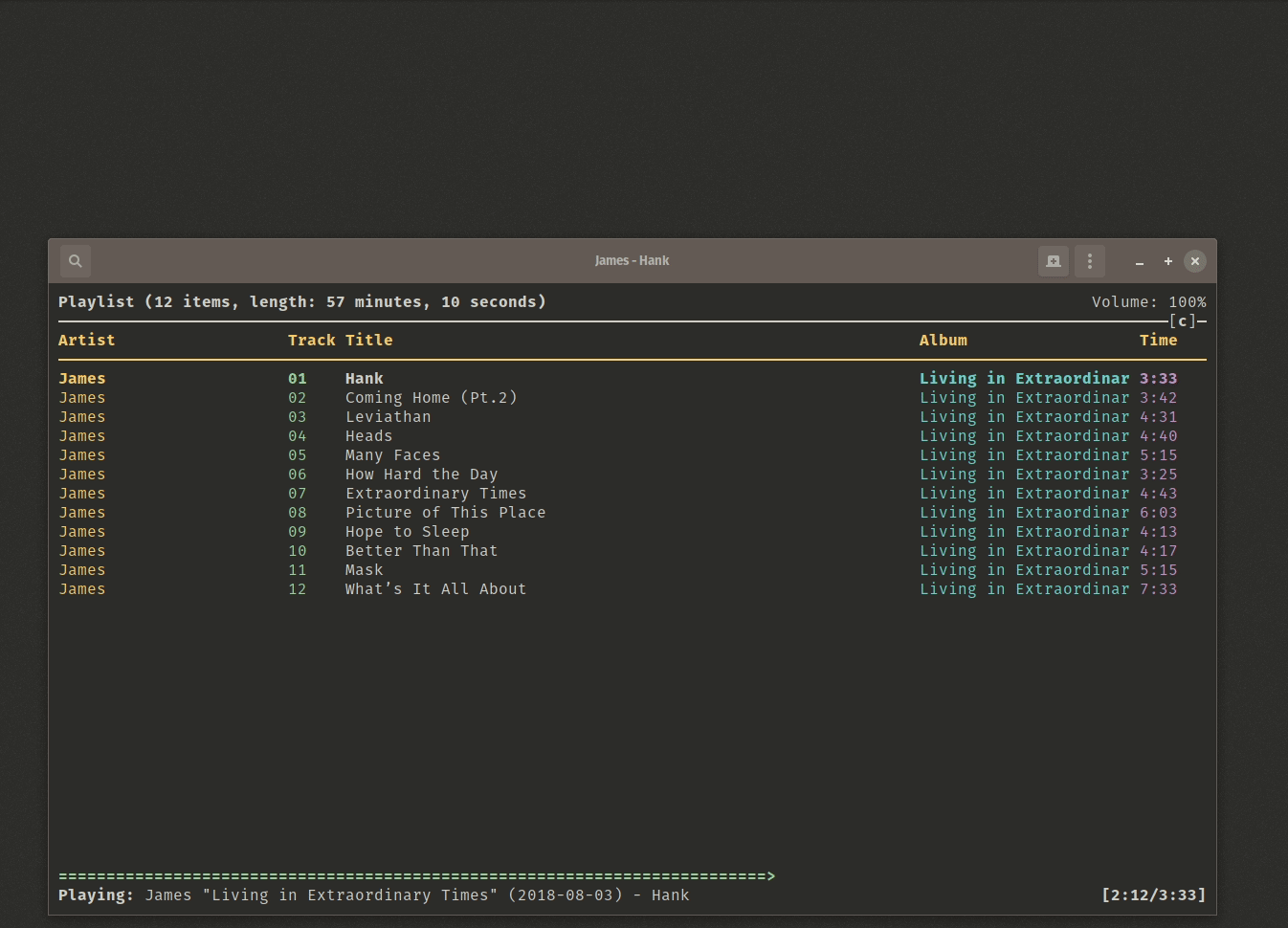1288x928 pixels.
Task: Click the album name in the Hank row
Action: [1025, 379]
